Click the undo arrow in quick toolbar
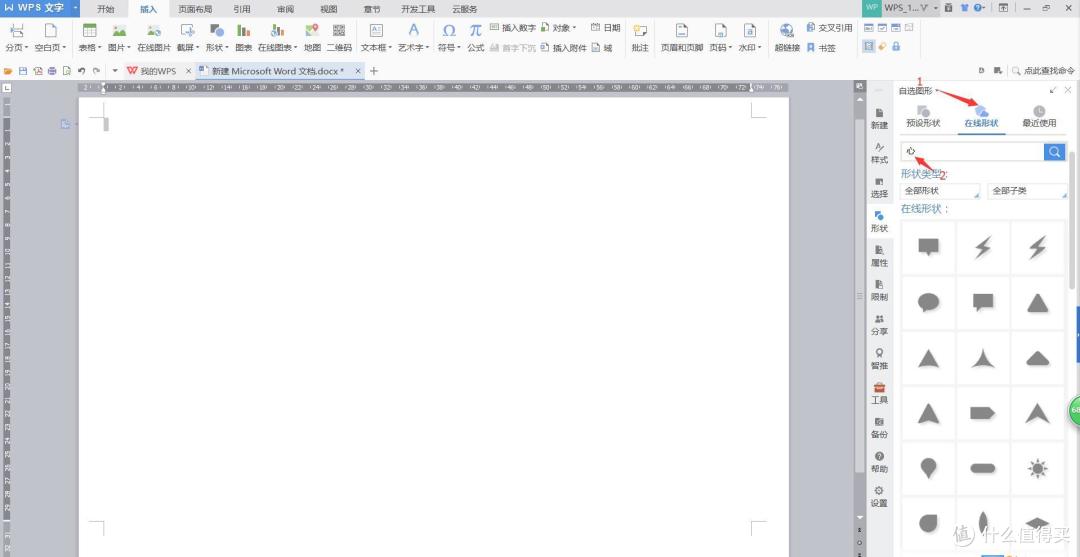The height and width of the screenshot is (557, 1080). 81,71
